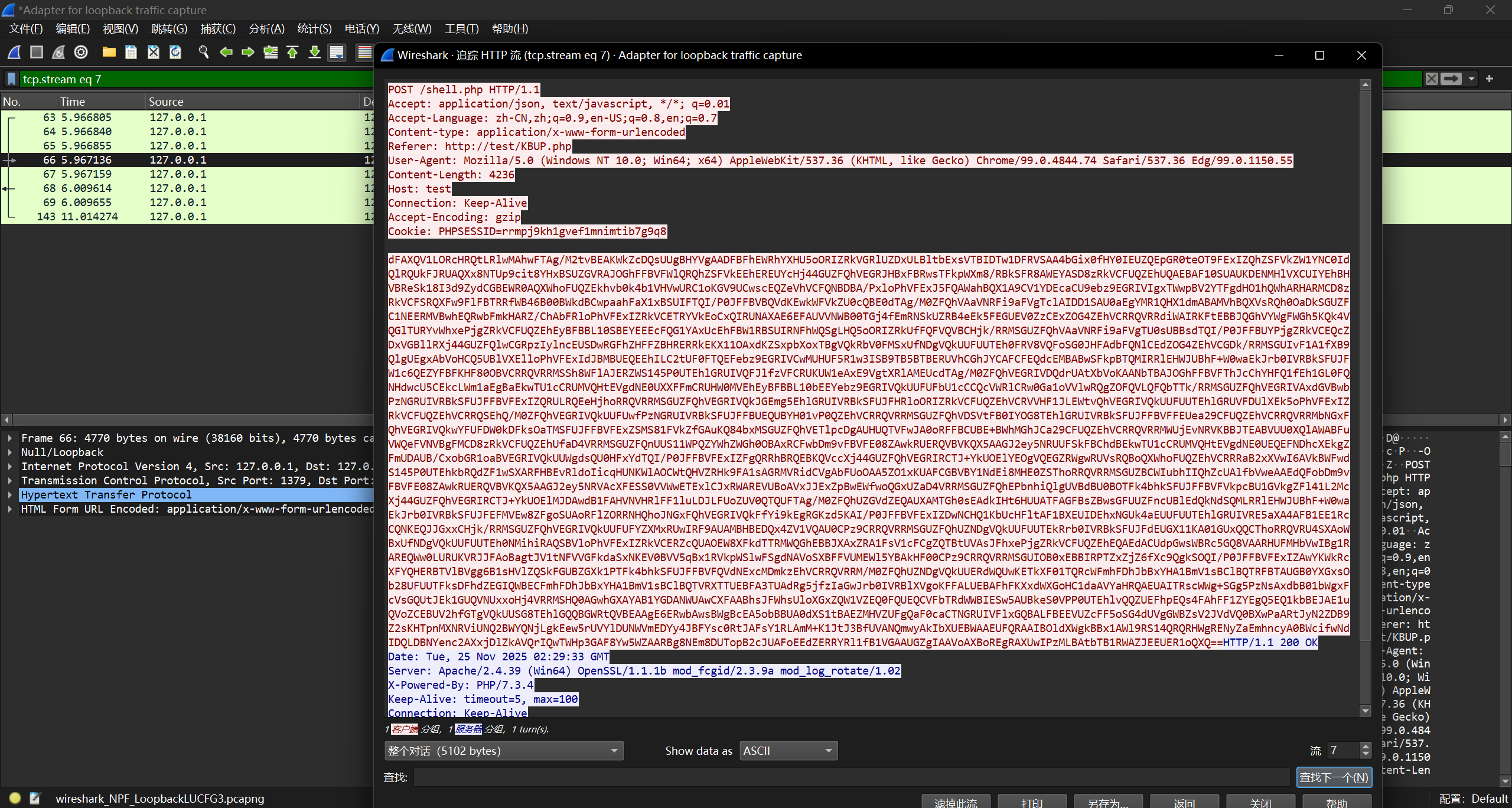The height and width of the screenshot is (808, 1512).
Task: Open the Show data as ASCII dropdown
Action: click(x=788, y=751)
